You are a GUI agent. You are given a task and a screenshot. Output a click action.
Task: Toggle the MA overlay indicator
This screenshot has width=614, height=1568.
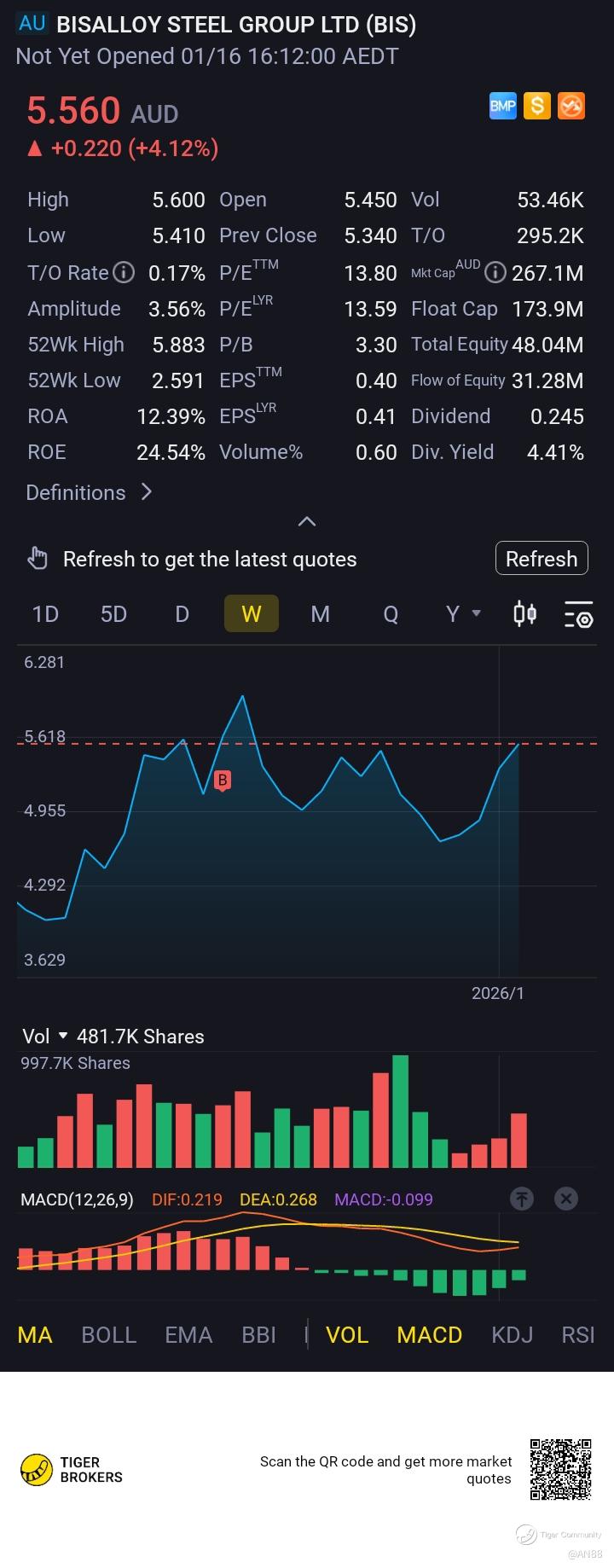pyautogui.click(x=35, y=1335)
